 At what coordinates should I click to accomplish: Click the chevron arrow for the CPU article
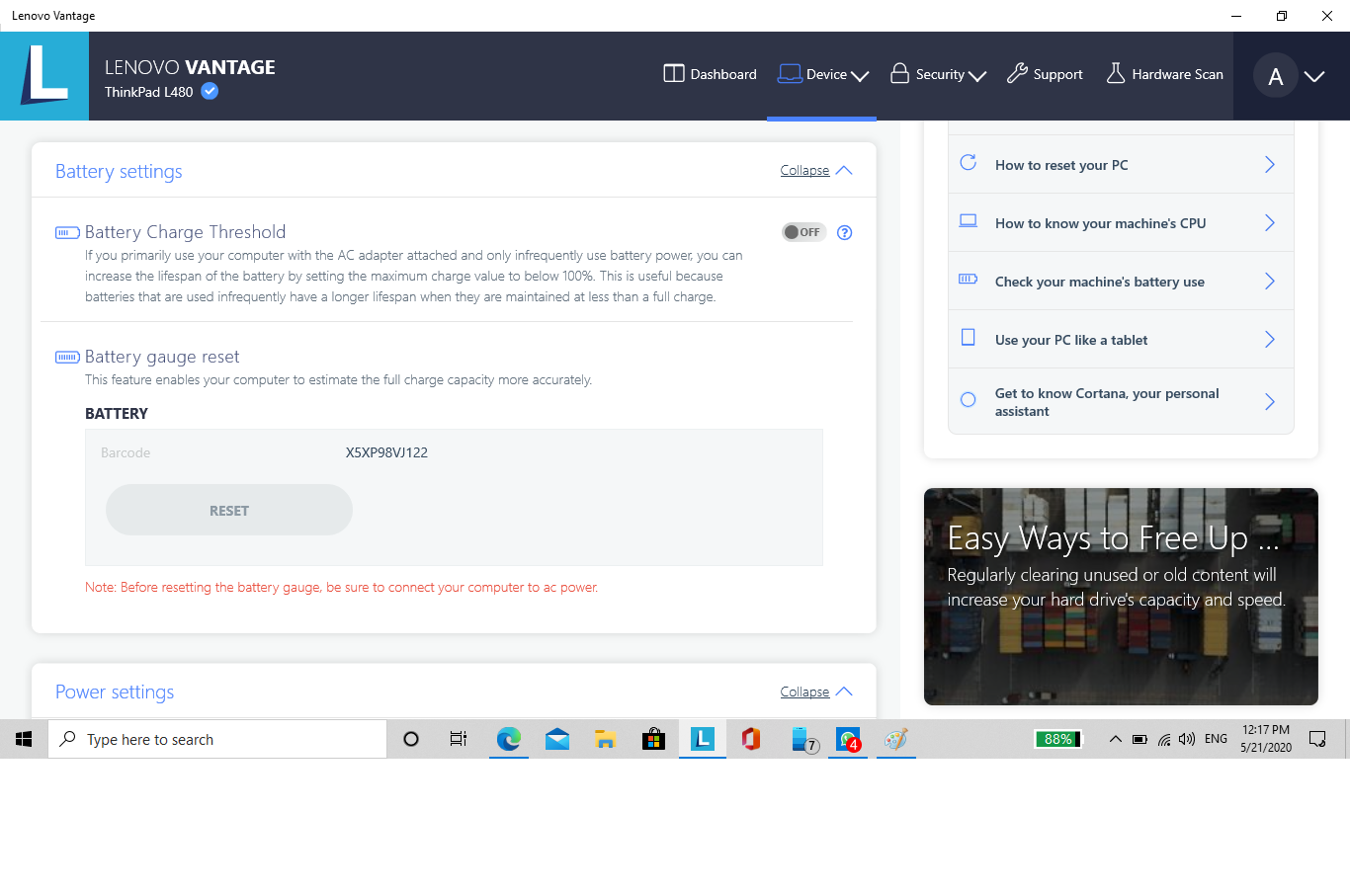point(1270,222)
